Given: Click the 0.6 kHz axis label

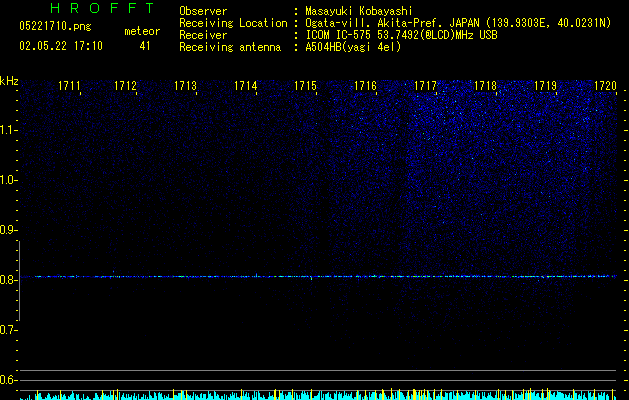Looking at the screenshot, I should pyautogui.click(x=8, y=380).
